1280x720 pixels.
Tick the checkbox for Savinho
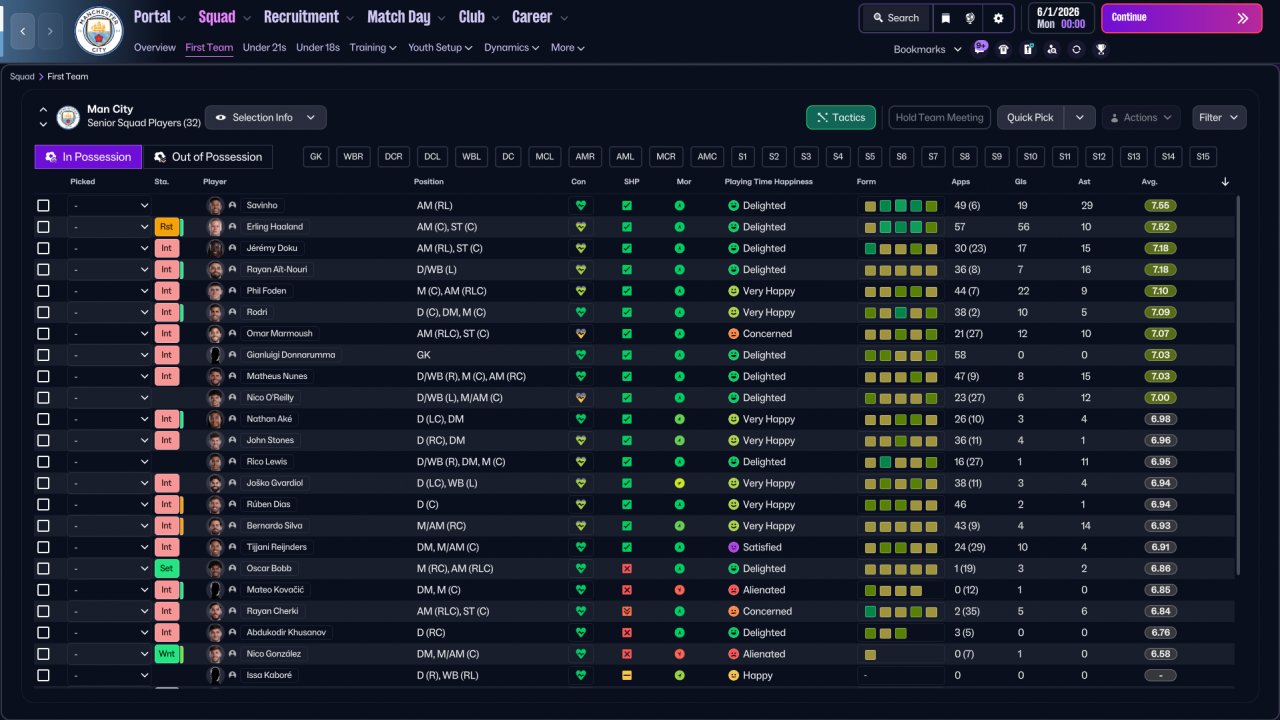tap(43, 206)
